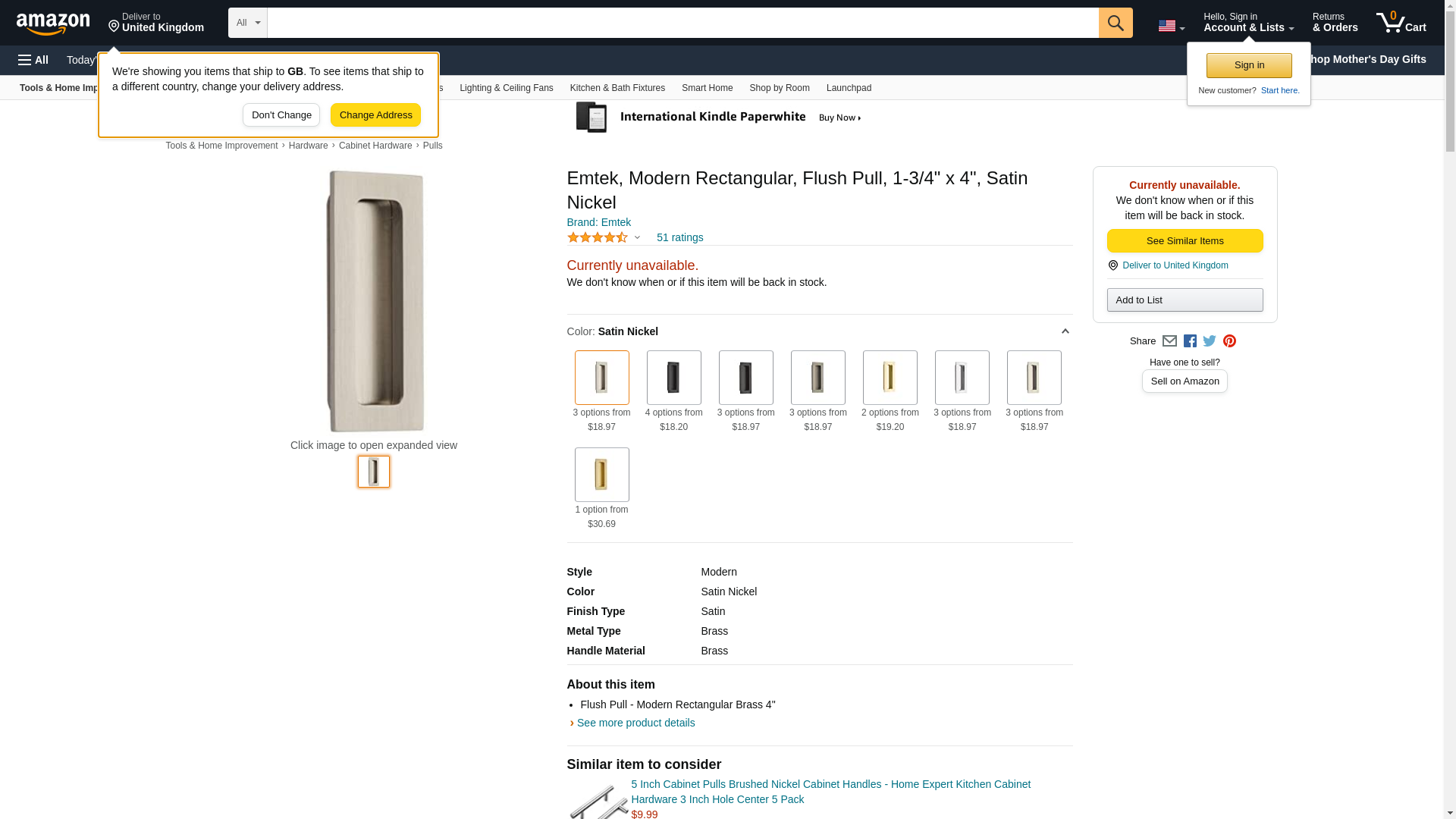Open the 51 ratings link
Viewport: 1456px width, 819px height.
click(x=679, y=238)
